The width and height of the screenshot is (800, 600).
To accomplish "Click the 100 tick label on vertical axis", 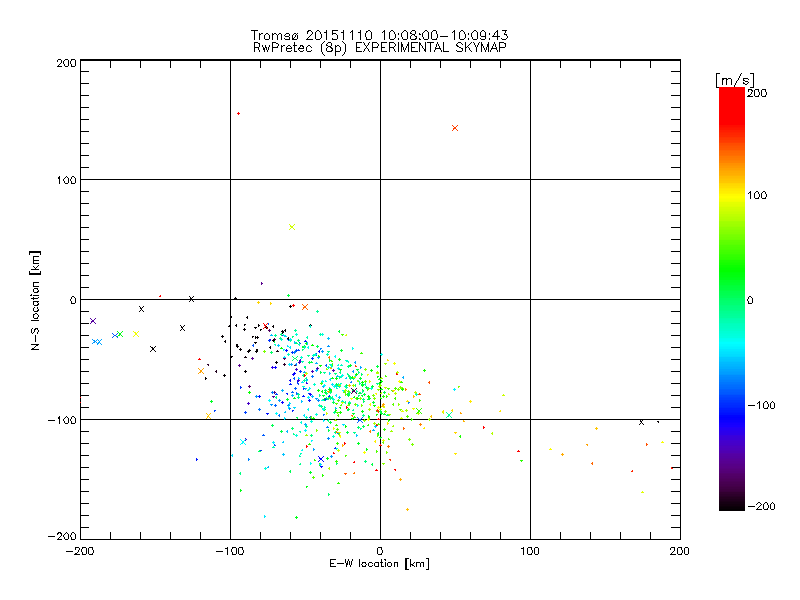I will [x=65, y=180].
